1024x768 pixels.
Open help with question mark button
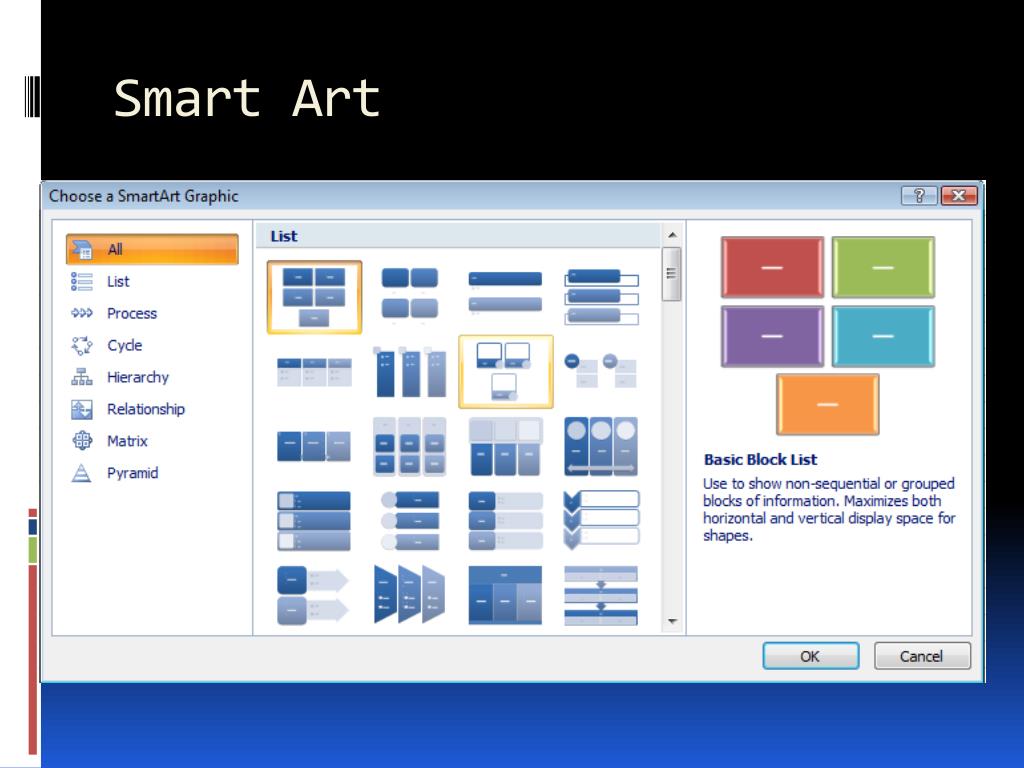[919, 195]
